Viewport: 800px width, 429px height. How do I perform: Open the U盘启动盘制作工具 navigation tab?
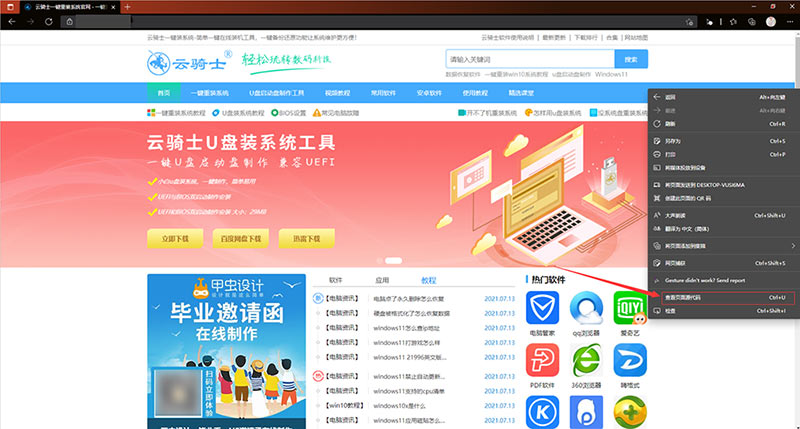pyautogui.click(x=277, y=93)
